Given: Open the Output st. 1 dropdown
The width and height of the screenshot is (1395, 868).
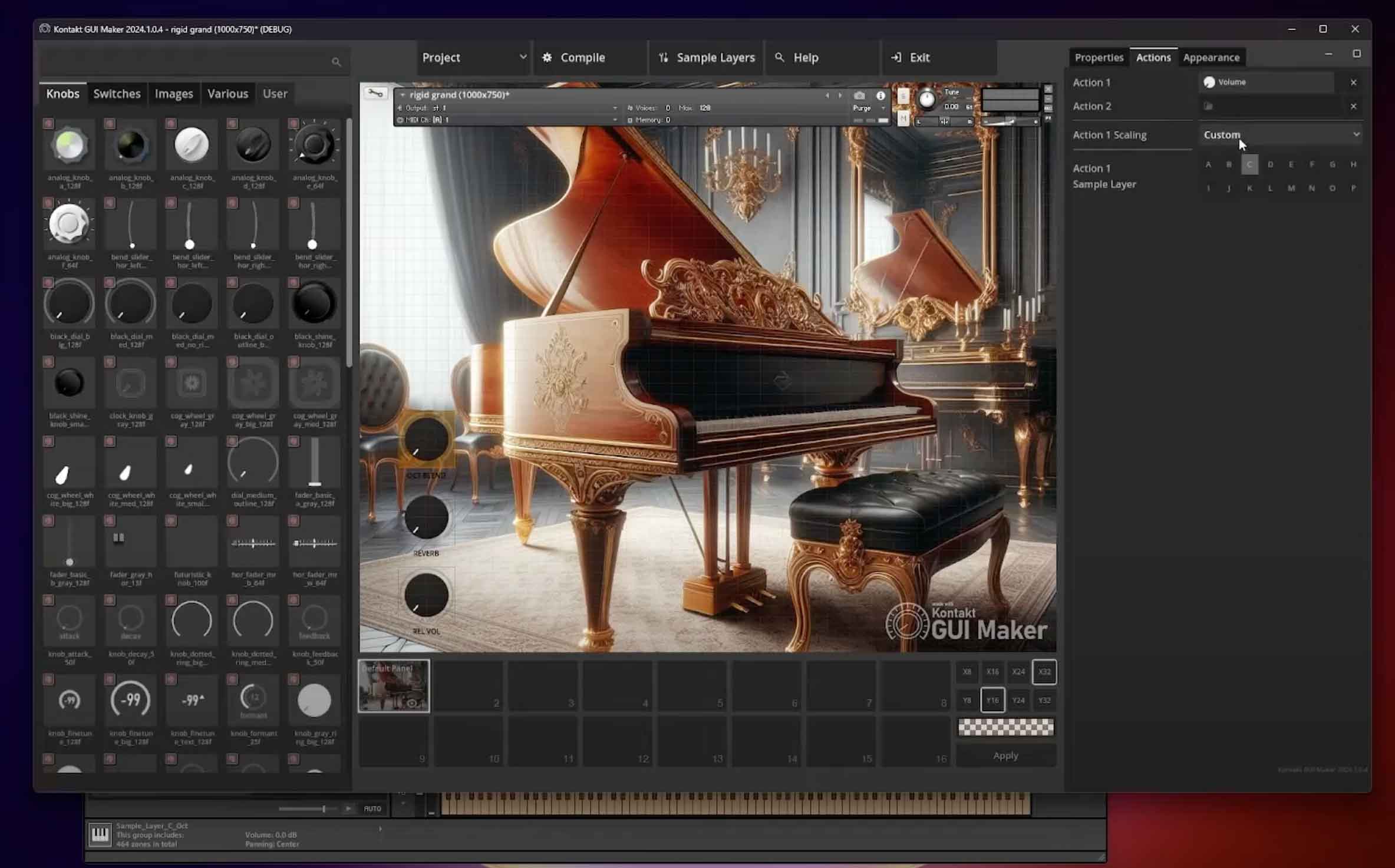Looking at the screenshot, I should 508,108.
